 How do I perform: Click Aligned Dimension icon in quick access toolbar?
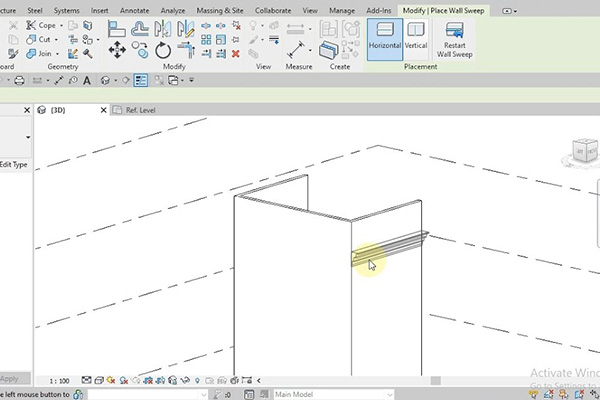point(59,80)
